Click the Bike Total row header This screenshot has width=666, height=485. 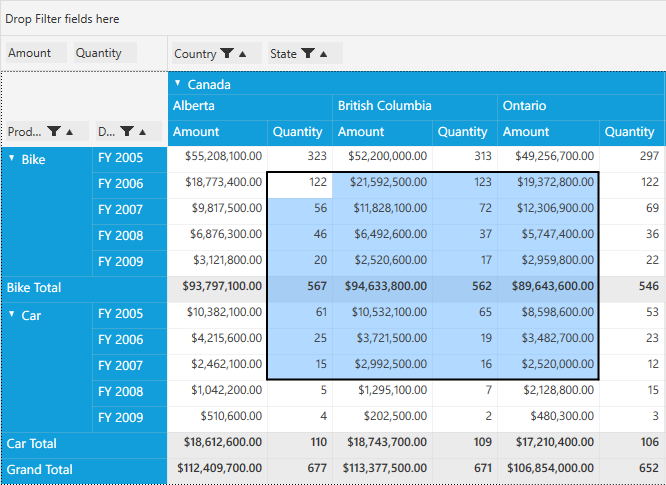coord(34,288)
